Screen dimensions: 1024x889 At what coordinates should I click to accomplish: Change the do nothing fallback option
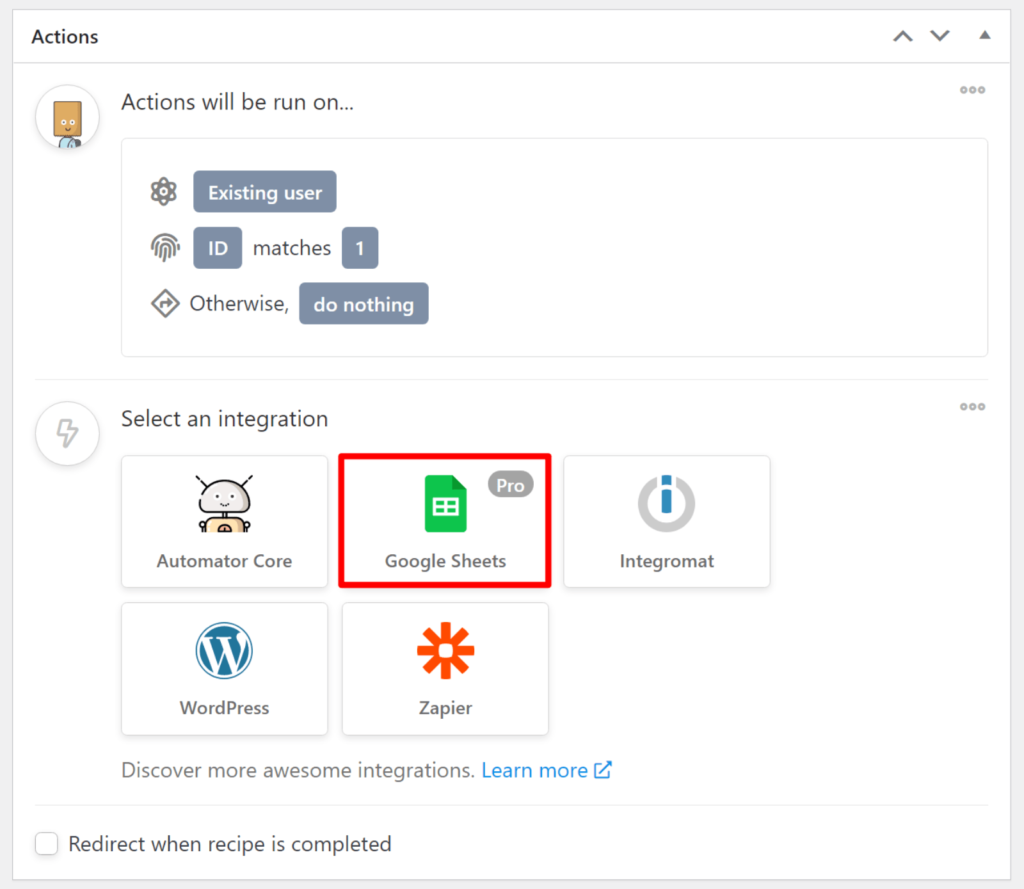(364, 304)
